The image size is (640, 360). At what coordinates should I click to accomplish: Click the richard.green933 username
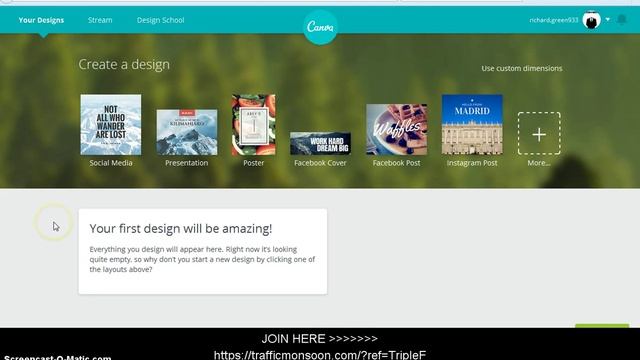554,20
